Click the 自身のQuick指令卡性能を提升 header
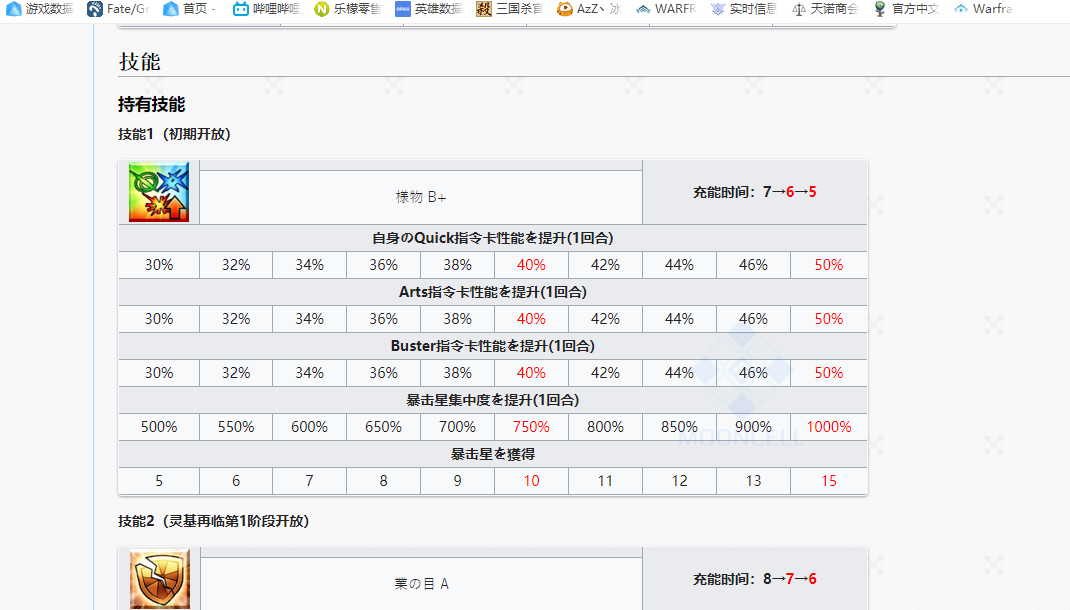The width and height of the screenshot is (1070, 610). point(493,238)
